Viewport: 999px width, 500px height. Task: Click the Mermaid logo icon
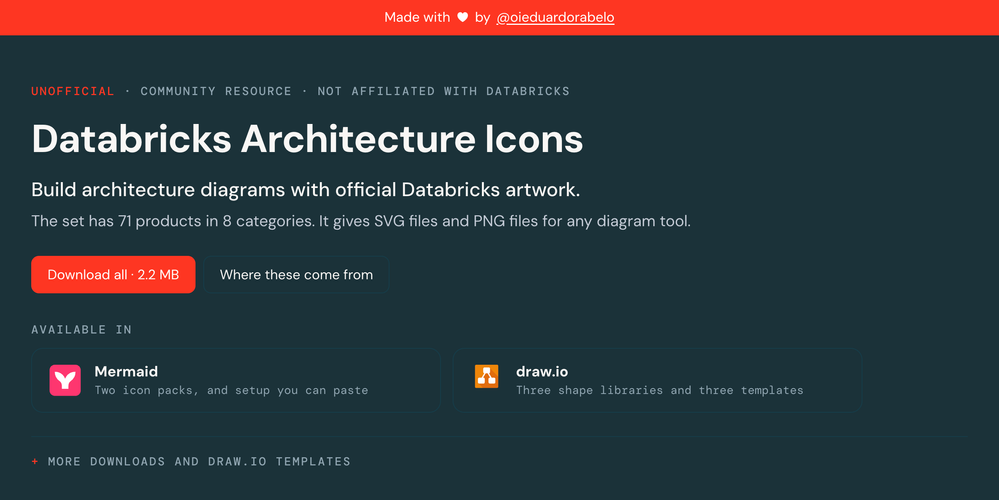click(x=65, y=380)
